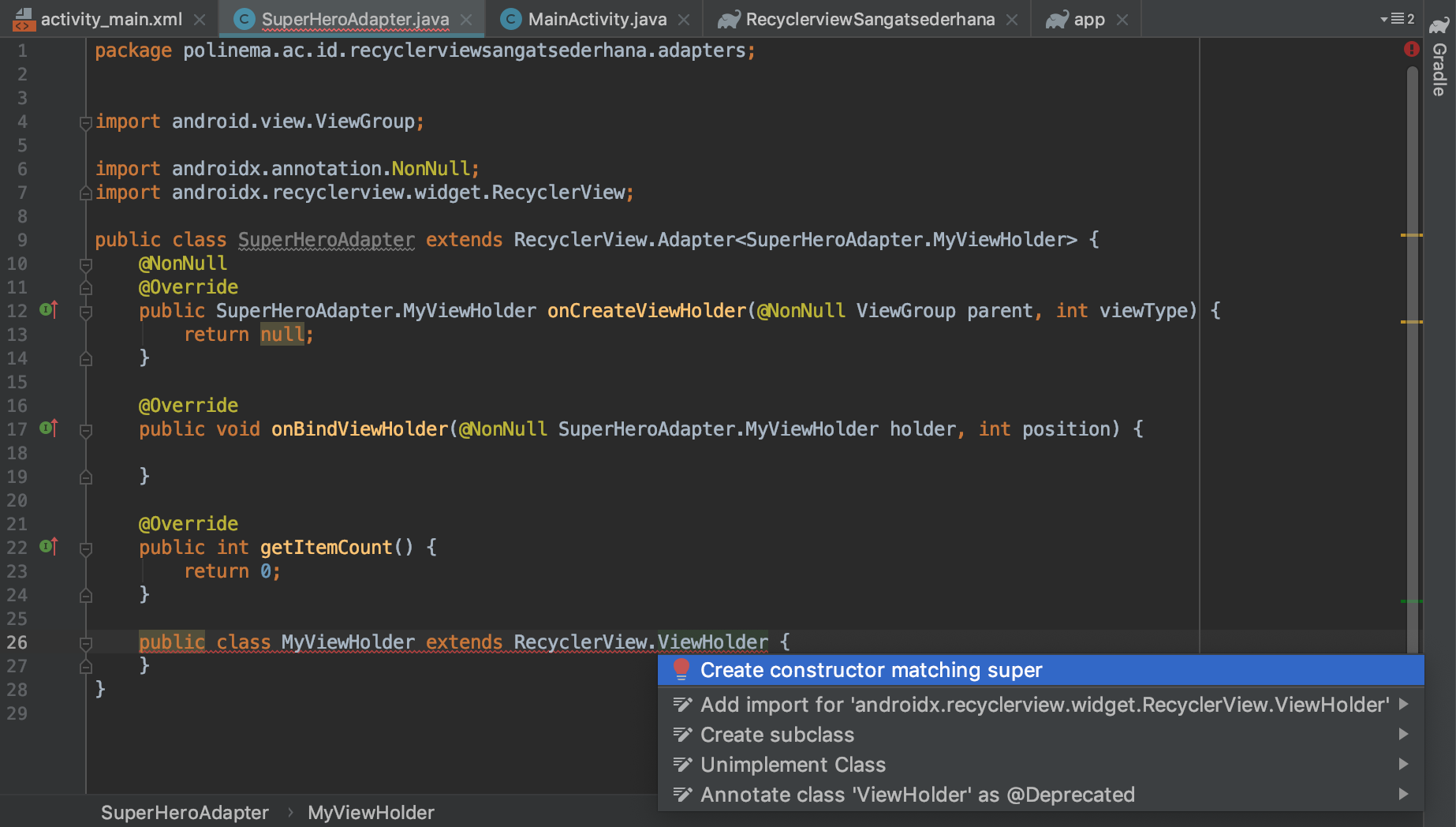Click SuperHeroAdapter in the breadcrumb bar
The height and width of the screenshot is (827, 1456).
click(185, 812)
